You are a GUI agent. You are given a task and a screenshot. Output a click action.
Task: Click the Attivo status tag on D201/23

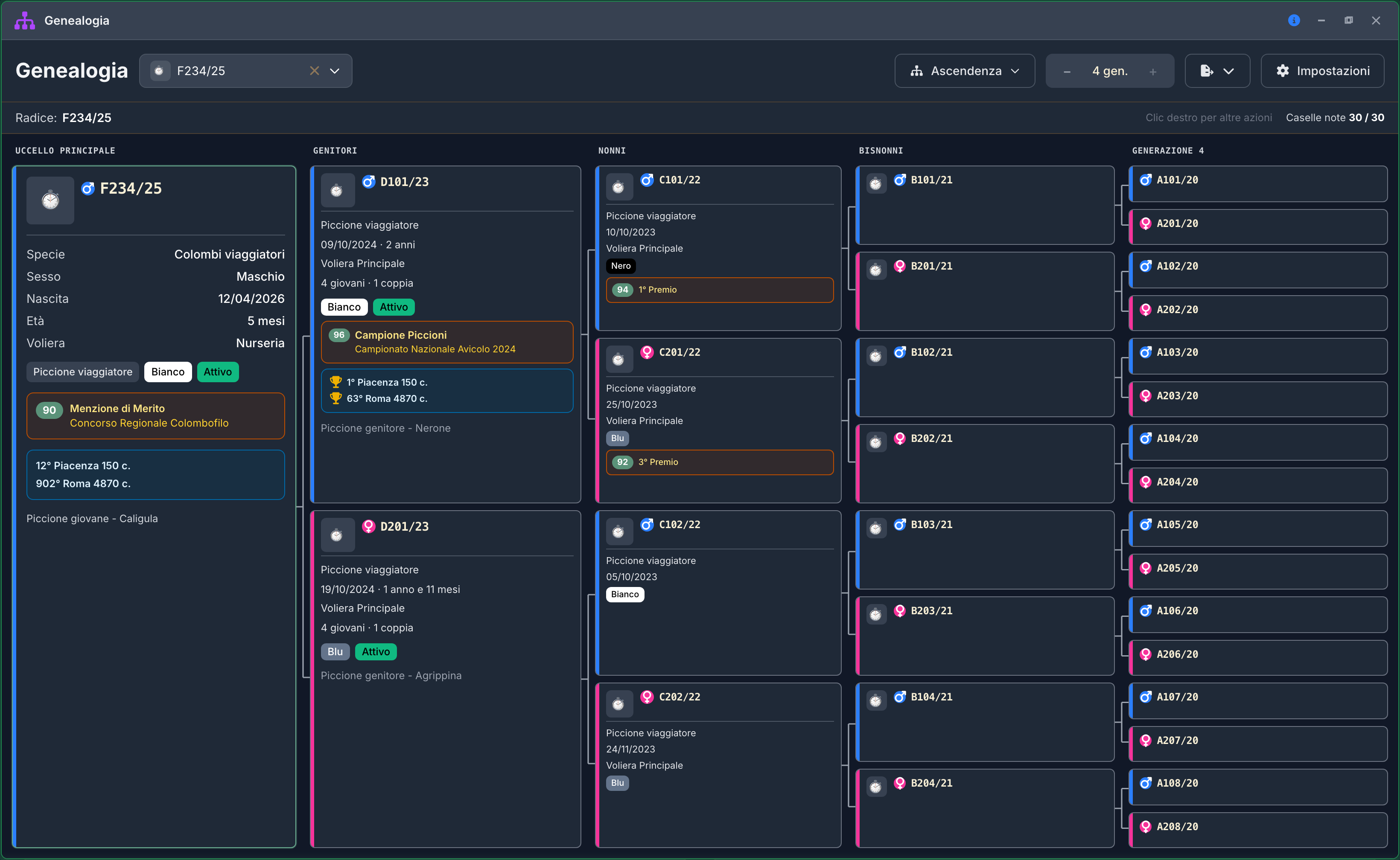point(376,652)
